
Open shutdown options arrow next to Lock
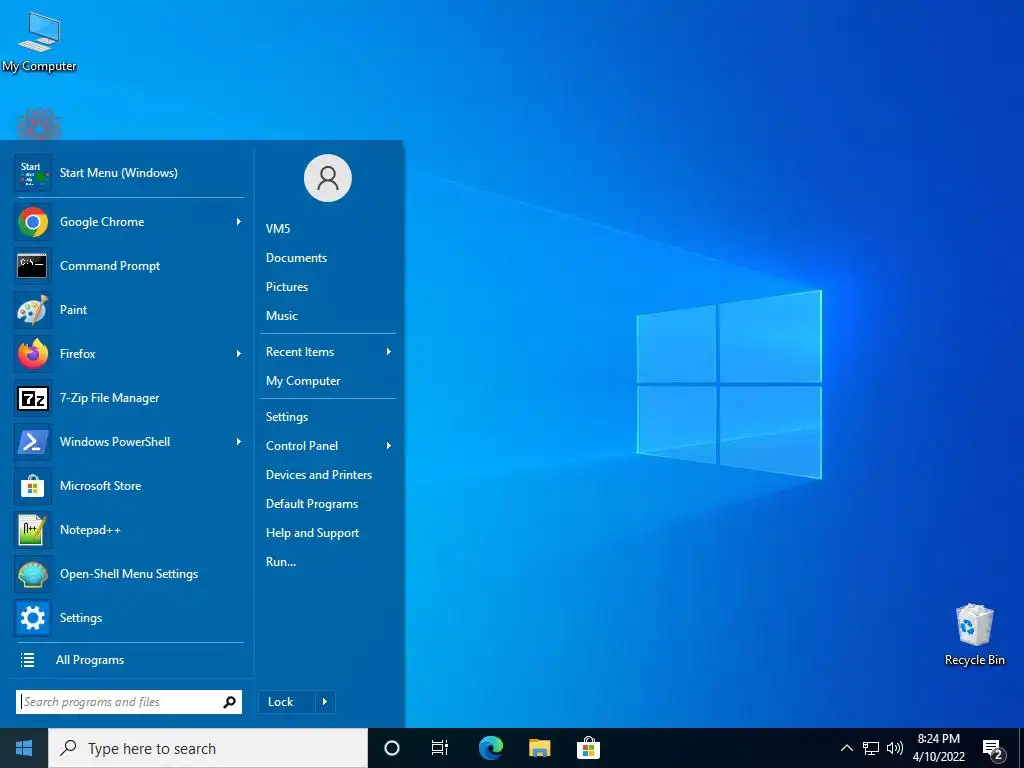[325, 702]
